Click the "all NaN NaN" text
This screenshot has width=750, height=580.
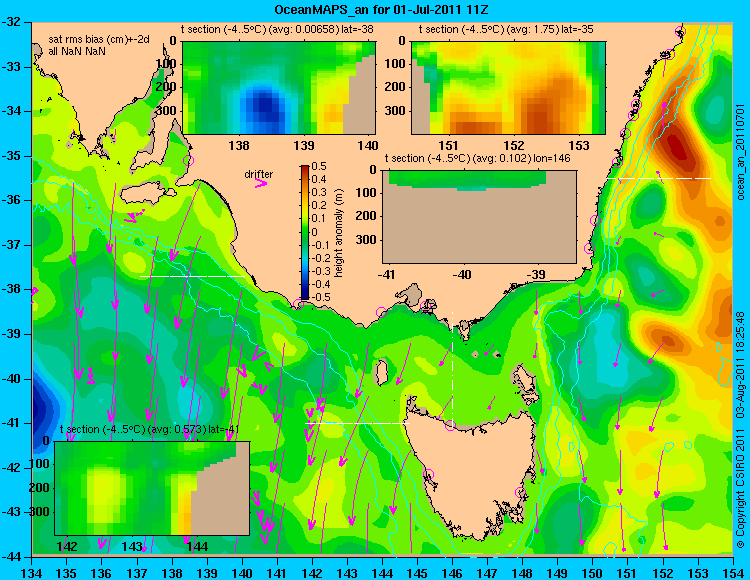pyautogui.click(x=77, y=51)
